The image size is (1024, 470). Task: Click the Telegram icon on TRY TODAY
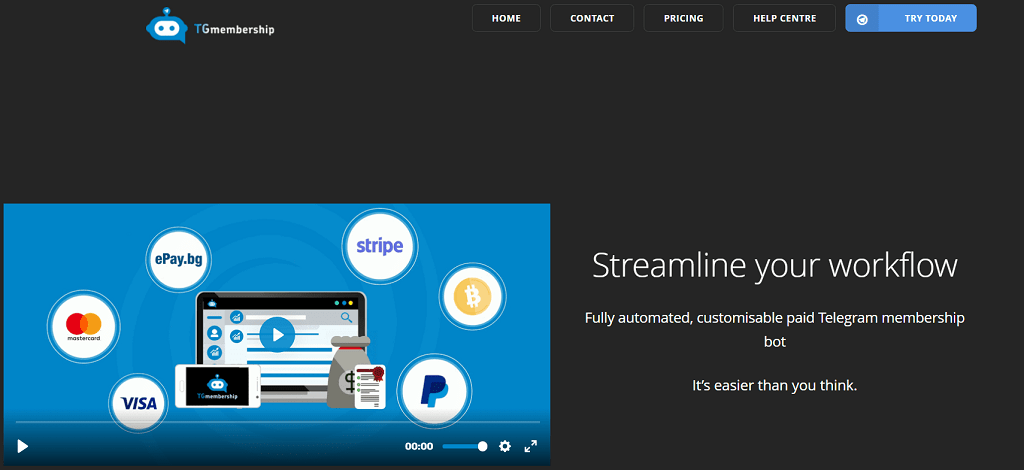coord(862,19)
